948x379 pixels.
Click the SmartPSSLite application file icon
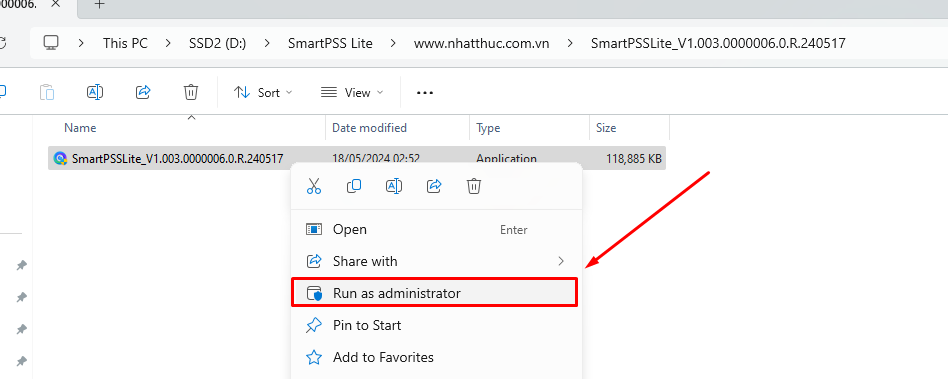pos(60,159)
